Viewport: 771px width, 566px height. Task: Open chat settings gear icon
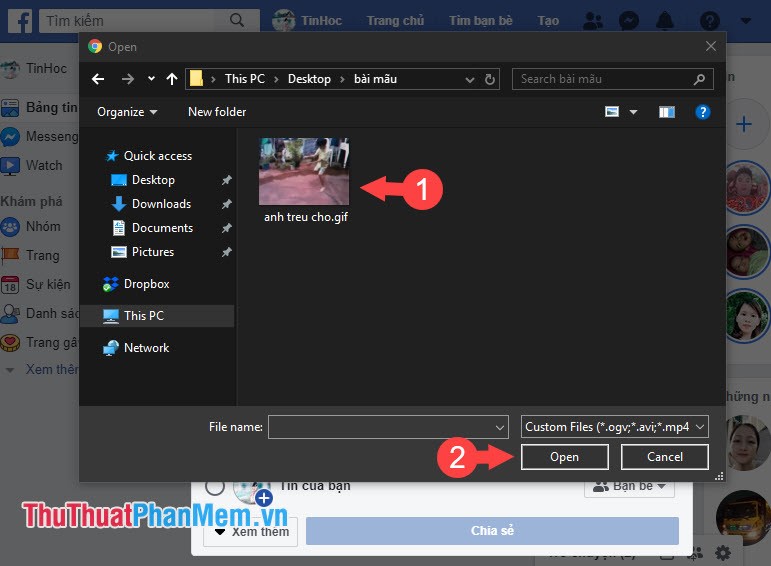point(723,553)
